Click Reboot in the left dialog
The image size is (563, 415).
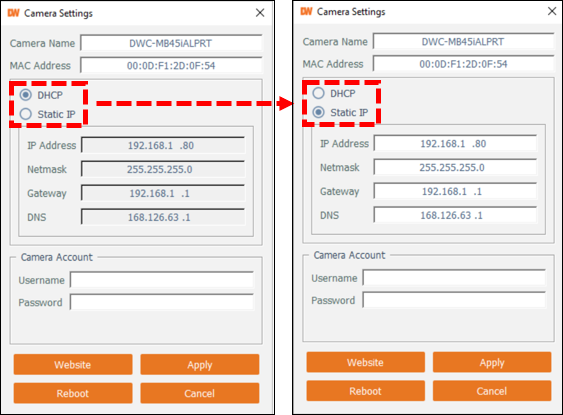[73, 393]
